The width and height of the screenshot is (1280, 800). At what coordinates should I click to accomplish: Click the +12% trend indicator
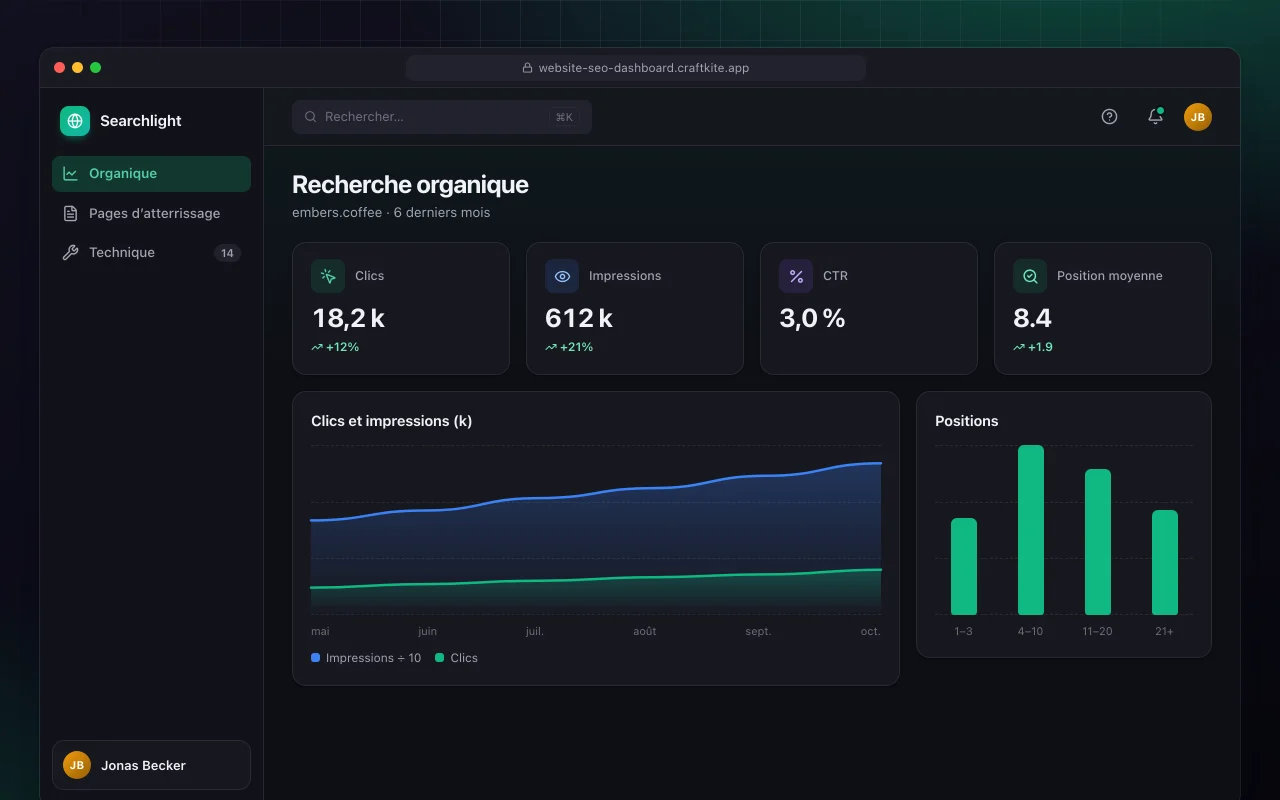tap(335, 347)
